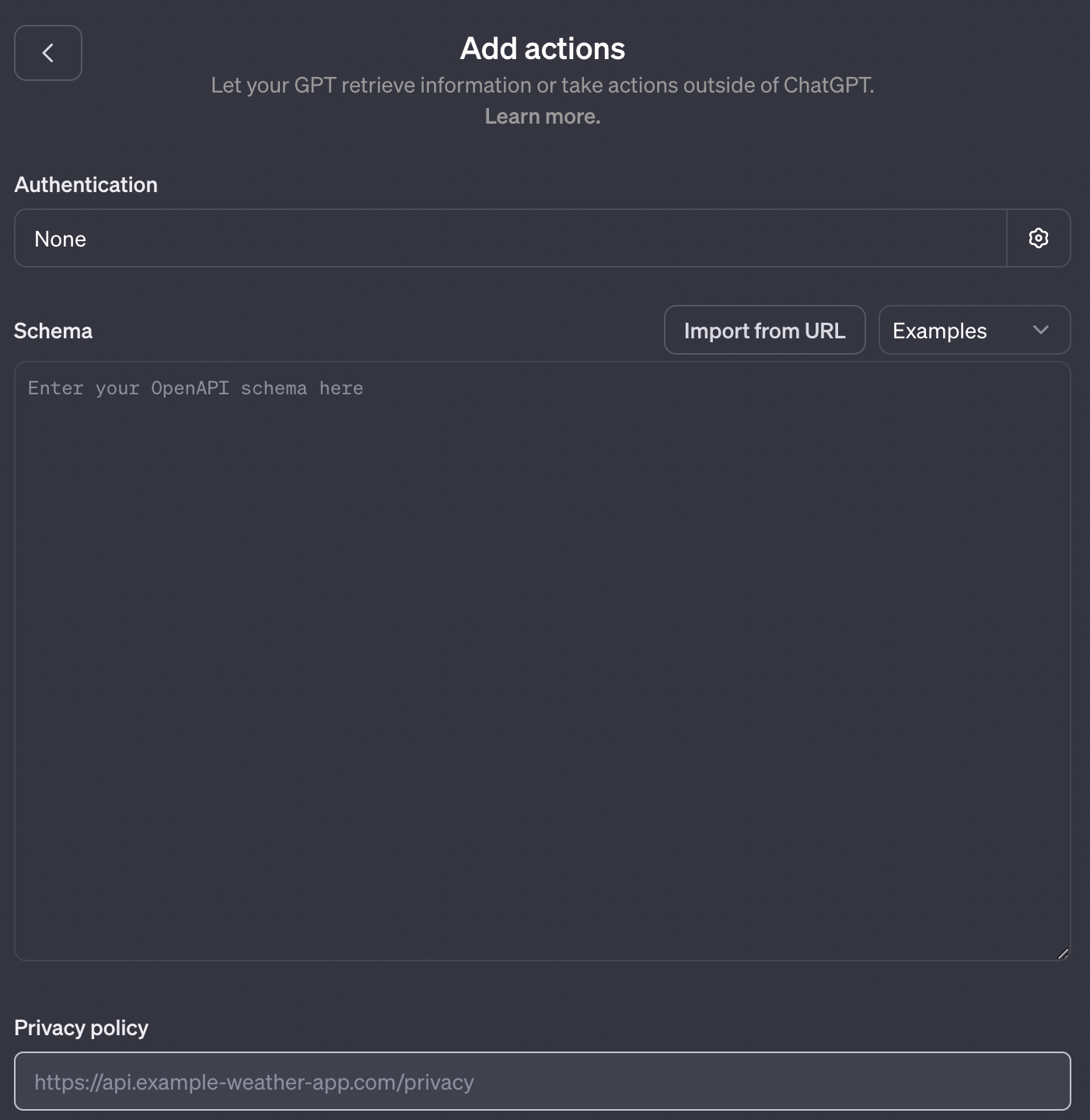This screenshot has height=1120, width=1090.
Task: Click the chevron inside the Examples button
Action: pyautogui.click(x=1042, y=330)
